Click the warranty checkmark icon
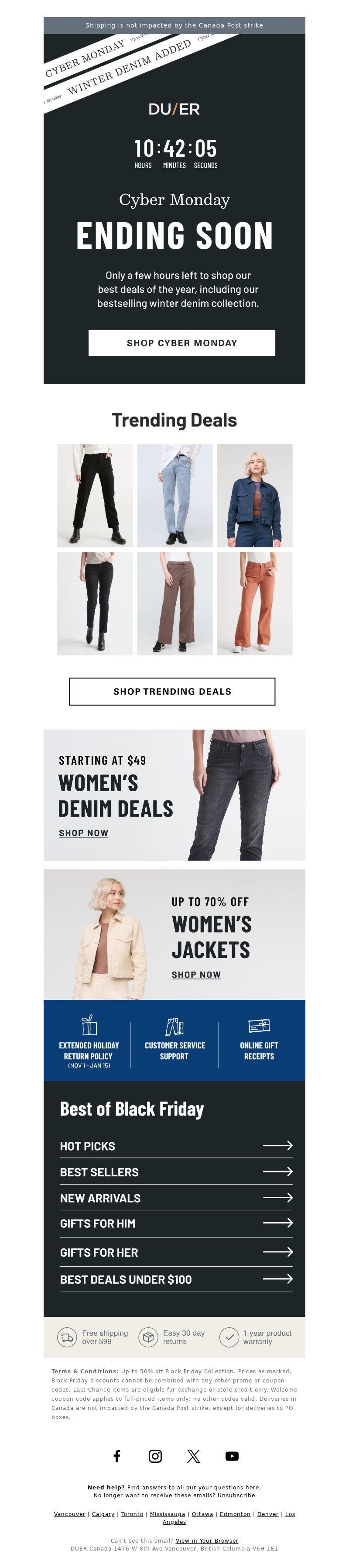The image size is (349, 1568). [229, 1337]
